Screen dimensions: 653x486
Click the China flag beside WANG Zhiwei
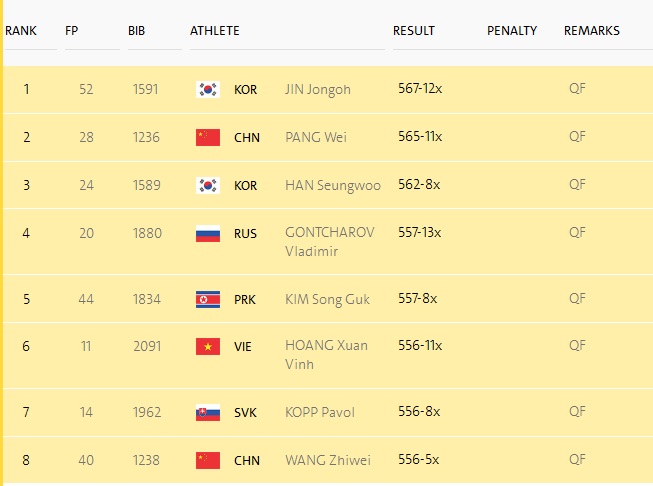208,461
